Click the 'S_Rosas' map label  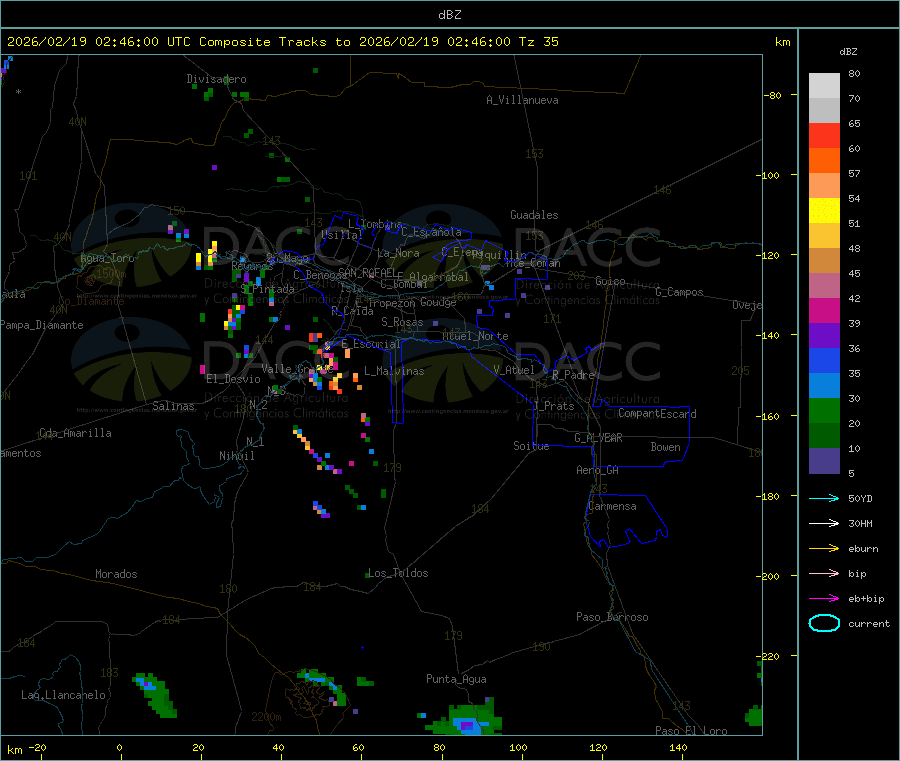(402, 322)
